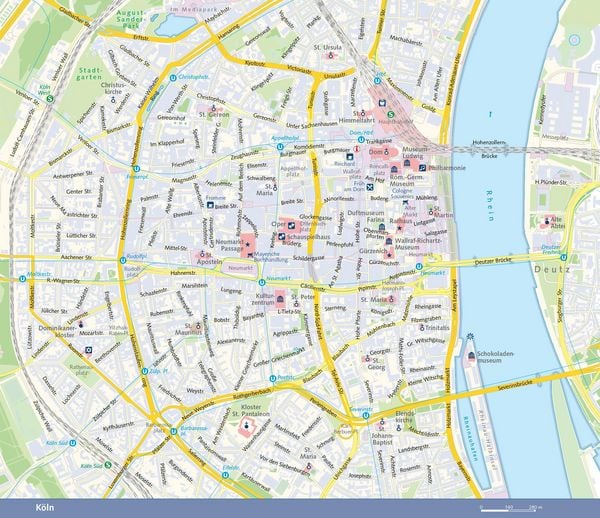
Task: Click the Alte Abtei icon in Deutz
Action: coord(546,221)
